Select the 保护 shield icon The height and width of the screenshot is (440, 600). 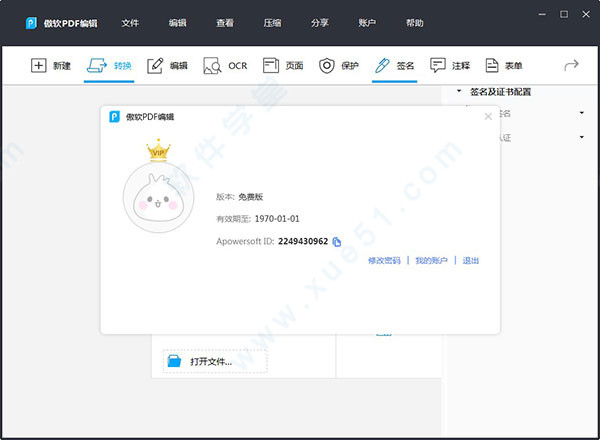click(326, 65)
